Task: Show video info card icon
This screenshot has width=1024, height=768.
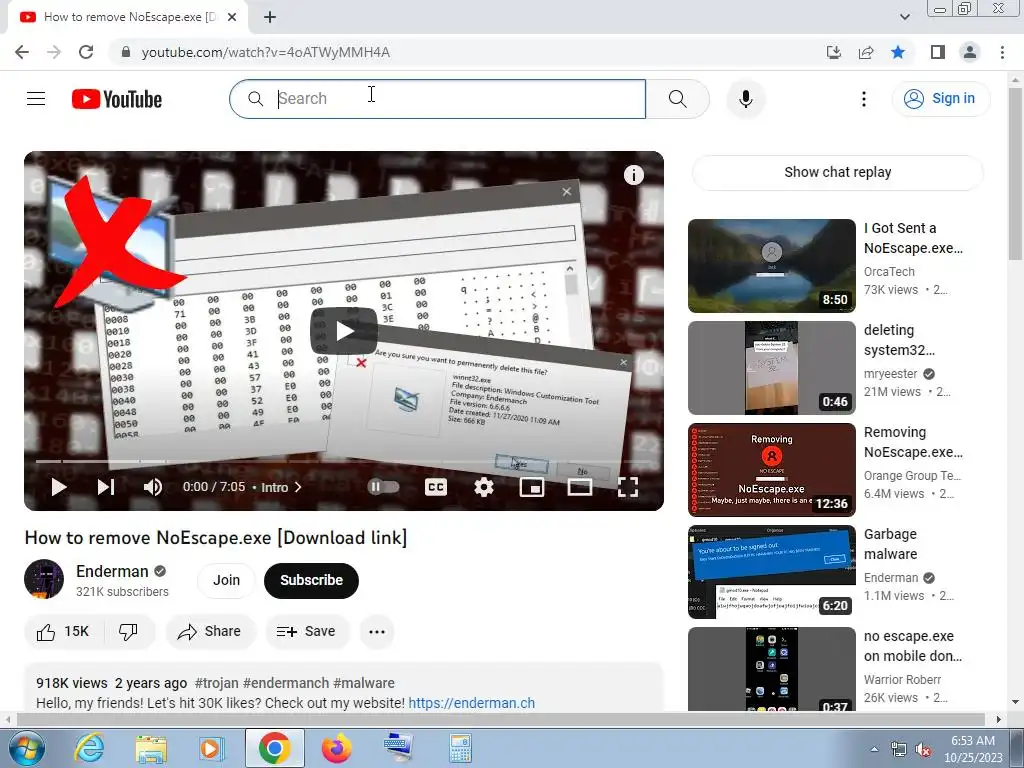Action: (633, 175)
